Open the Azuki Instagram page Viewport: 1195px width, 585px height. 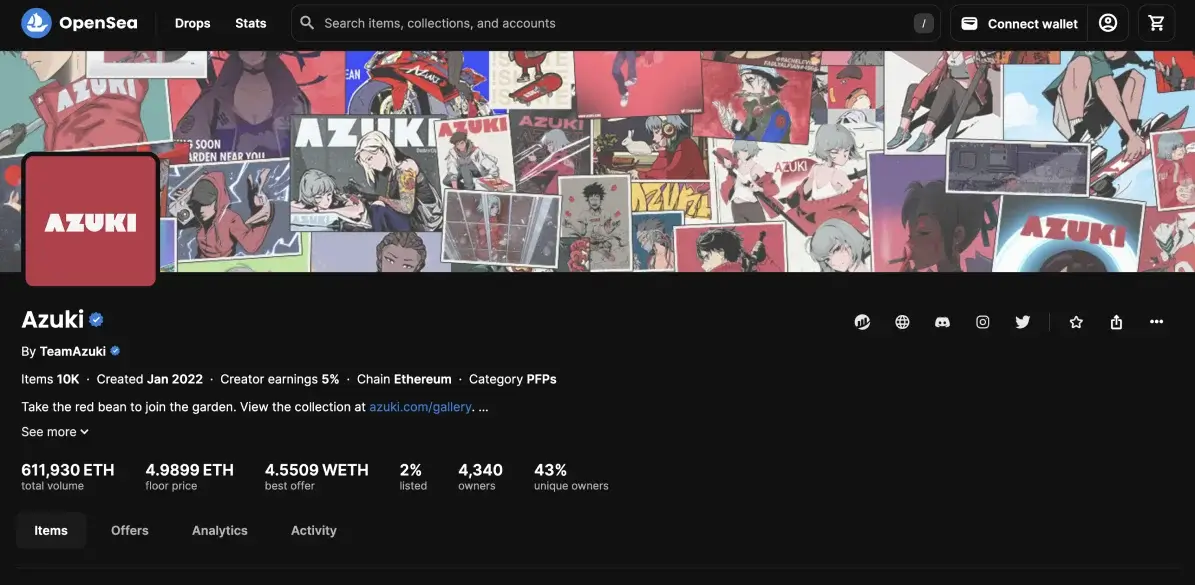[983, 322]
